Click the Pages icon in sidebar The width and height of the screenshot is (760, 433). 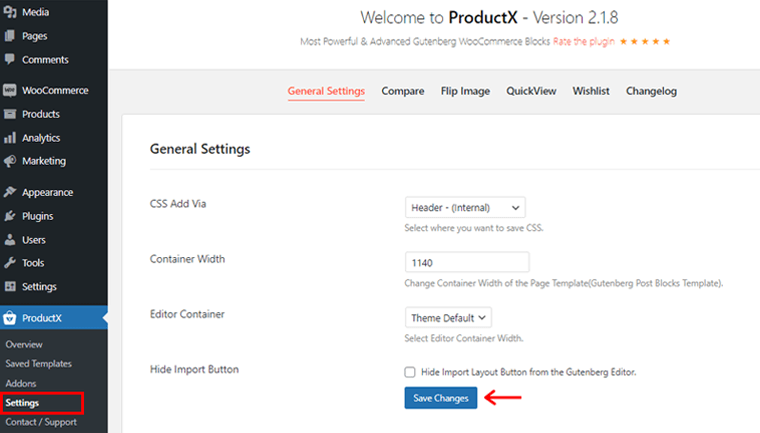coord(10,36)
